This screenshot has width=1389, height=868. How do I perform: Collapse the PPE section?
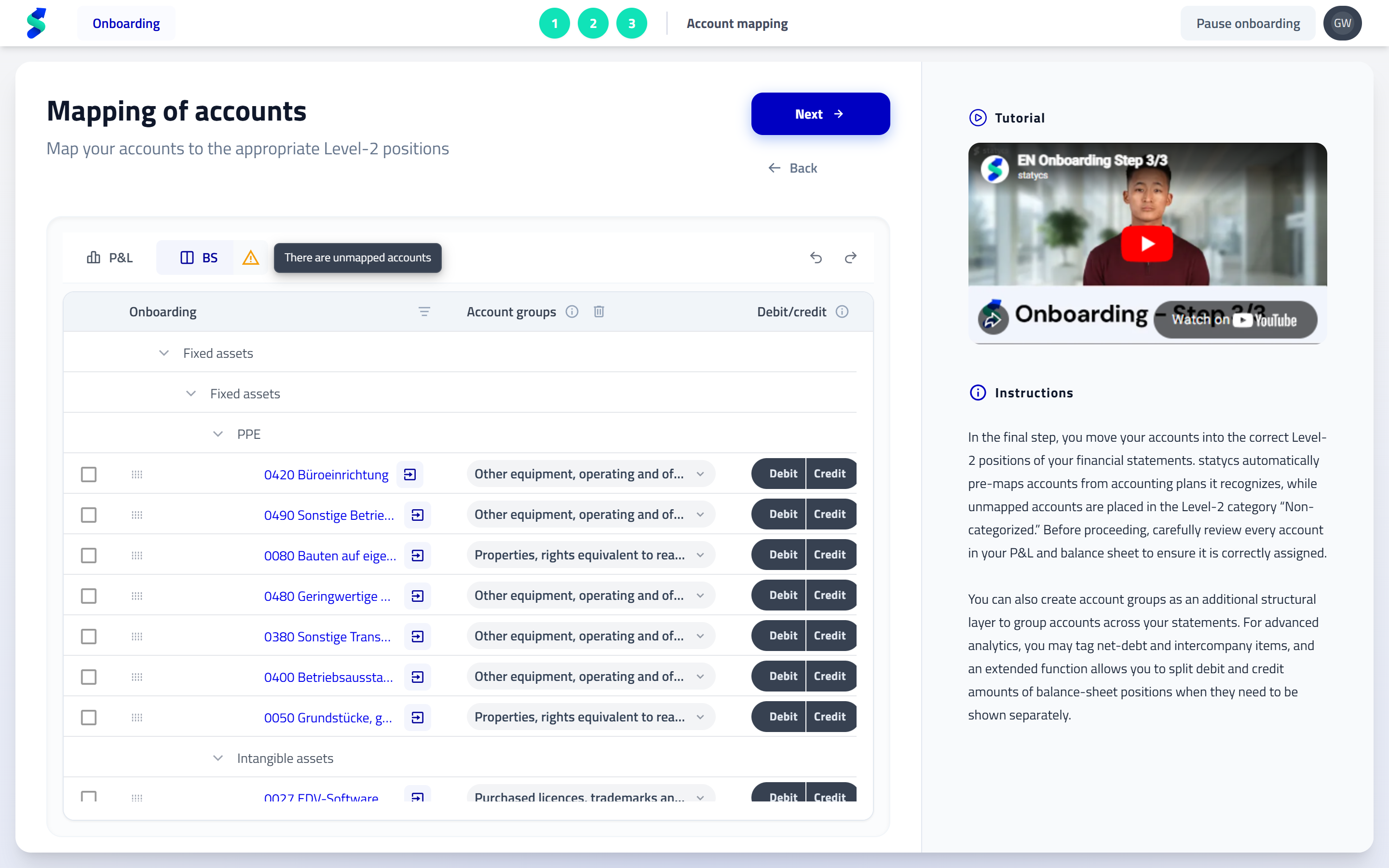point(218,434)
